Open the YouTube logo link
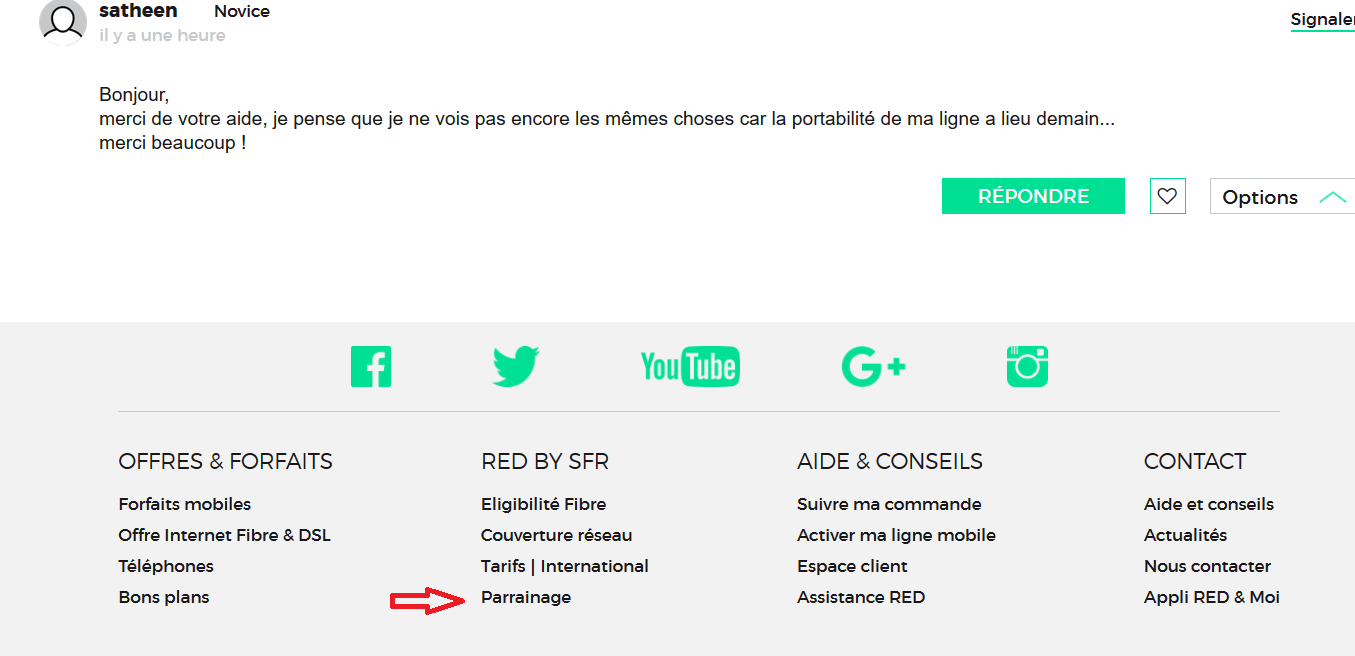The width and height of the screenshot is (1355, 656). click(x=690, y=367)
